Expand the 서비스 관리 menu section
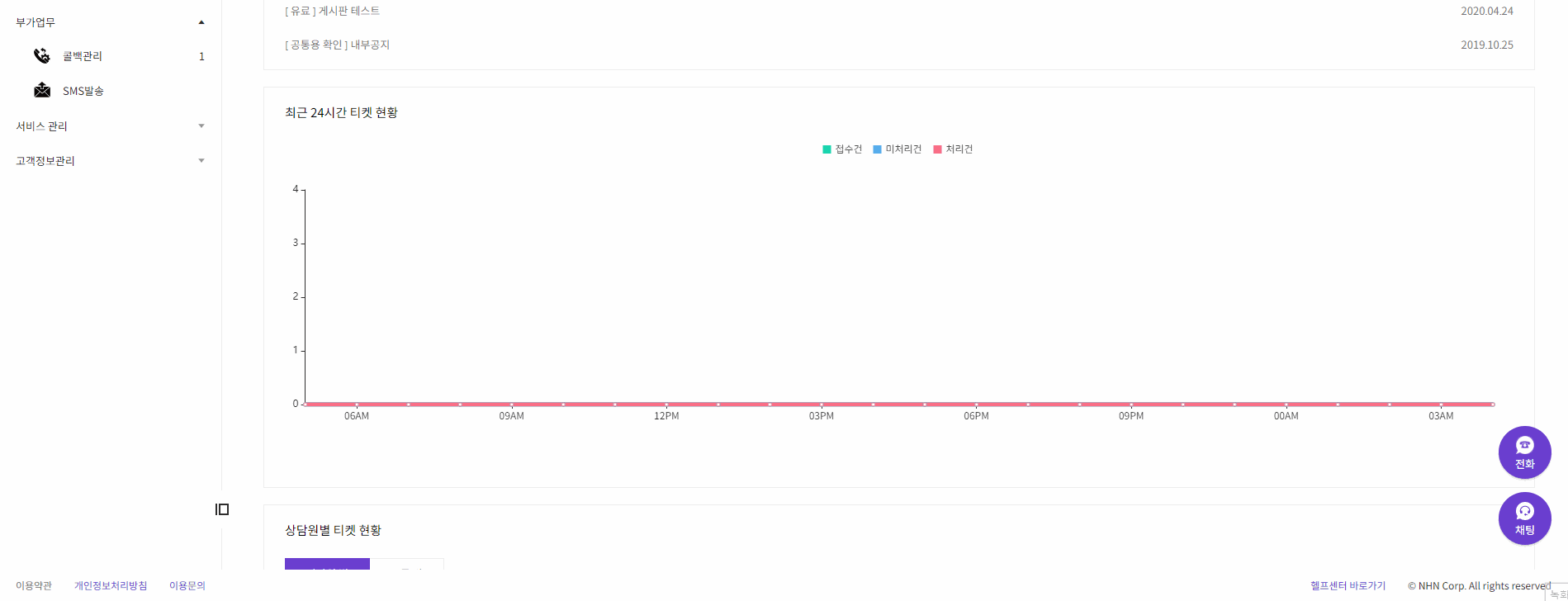 tap(110, 126)
